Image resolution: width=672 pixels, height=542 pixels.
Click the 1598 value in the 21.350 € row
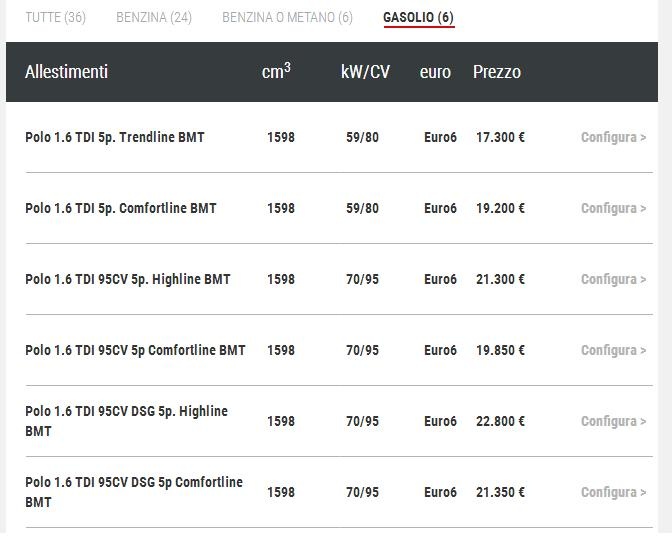tap(281, 492)
